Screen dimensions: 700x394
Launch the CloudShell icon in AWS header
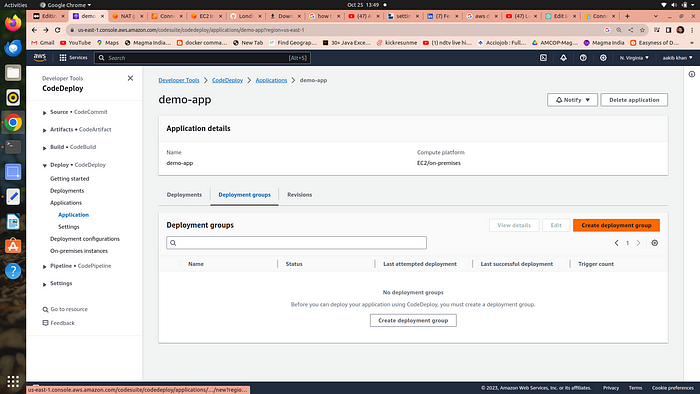click(543, 58)
